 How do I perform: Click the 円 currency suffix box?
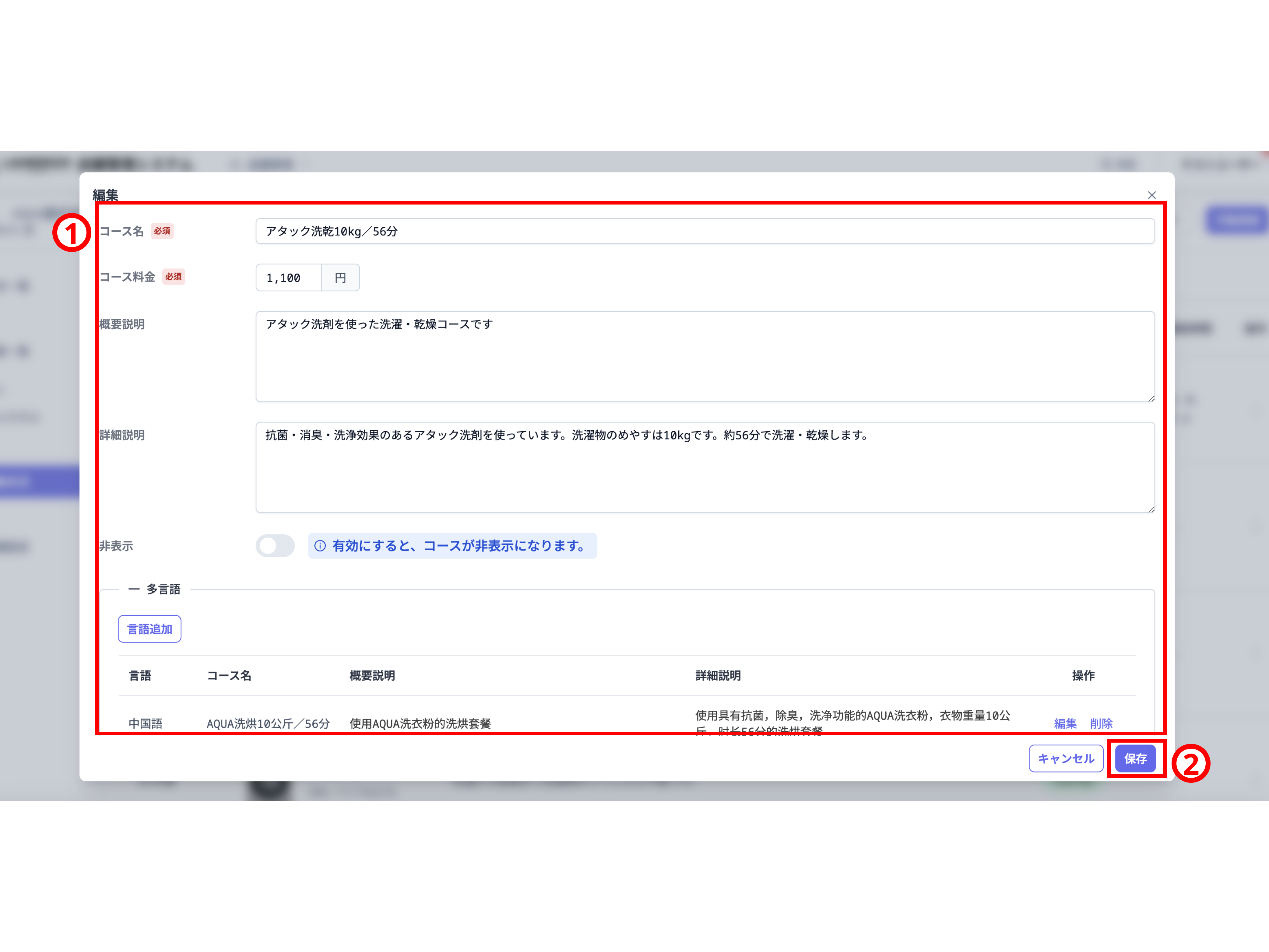click(x=340, y=278)
